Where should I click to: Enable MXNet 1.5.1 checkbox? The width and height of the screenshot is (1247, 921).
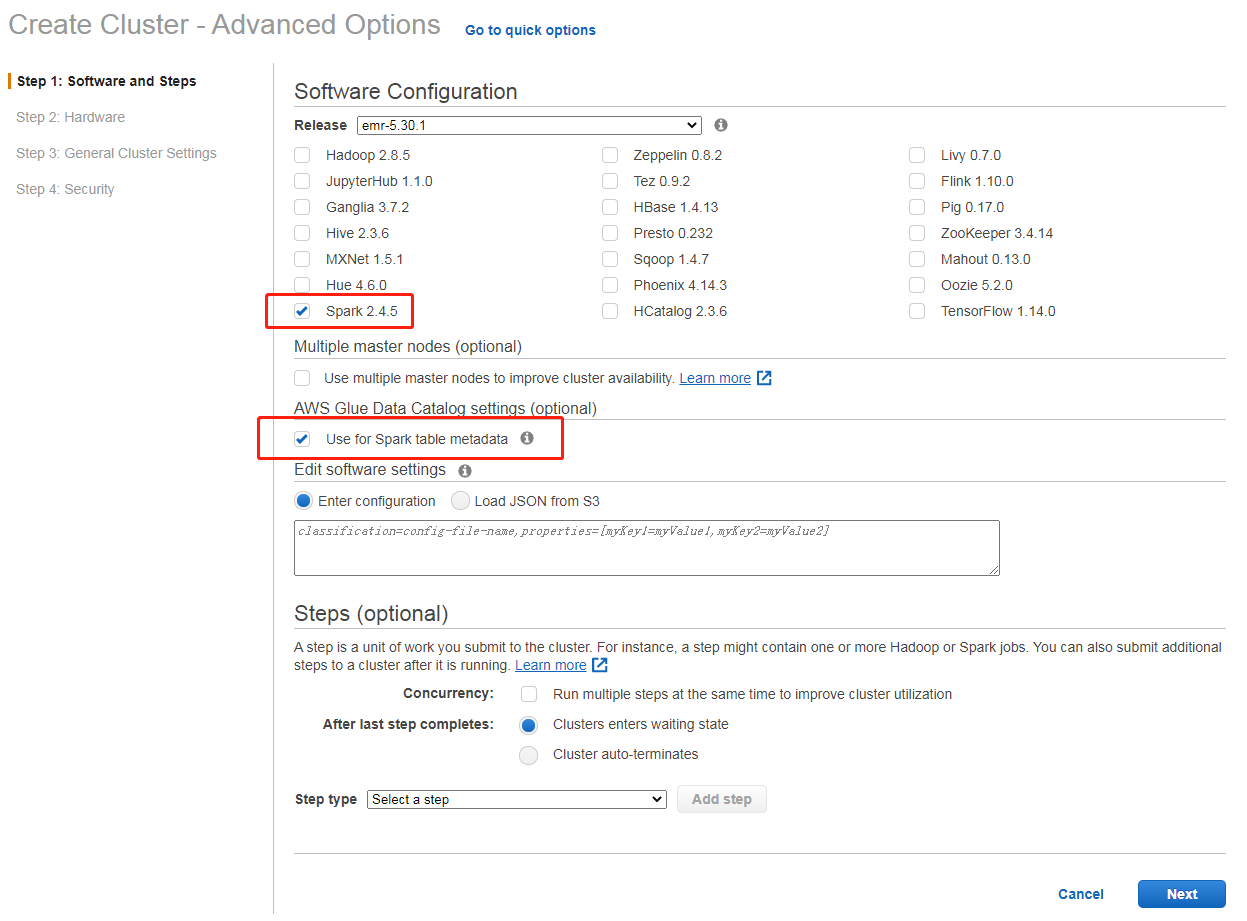pos(302,259)
